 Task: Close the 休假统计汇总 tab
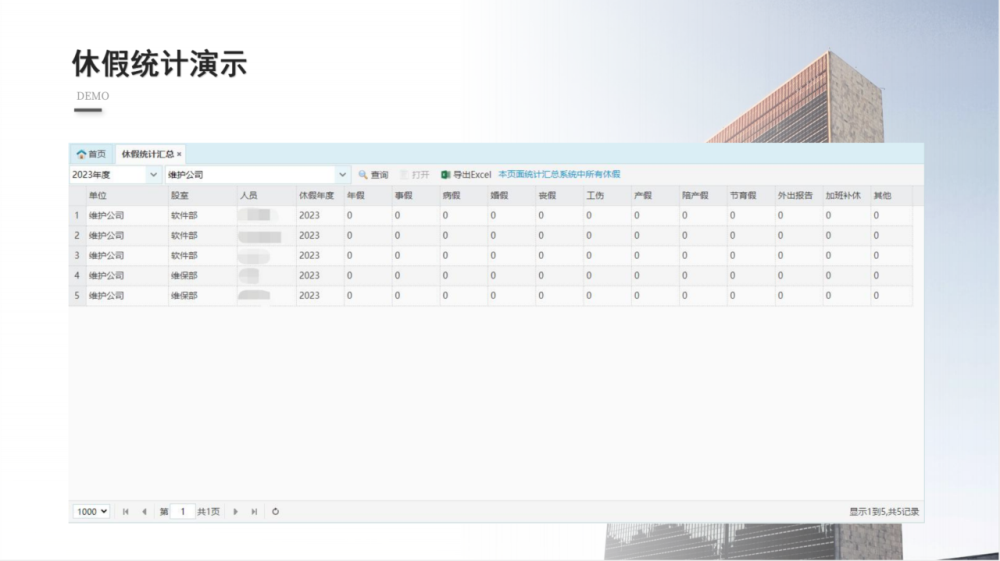coord(179,155)
